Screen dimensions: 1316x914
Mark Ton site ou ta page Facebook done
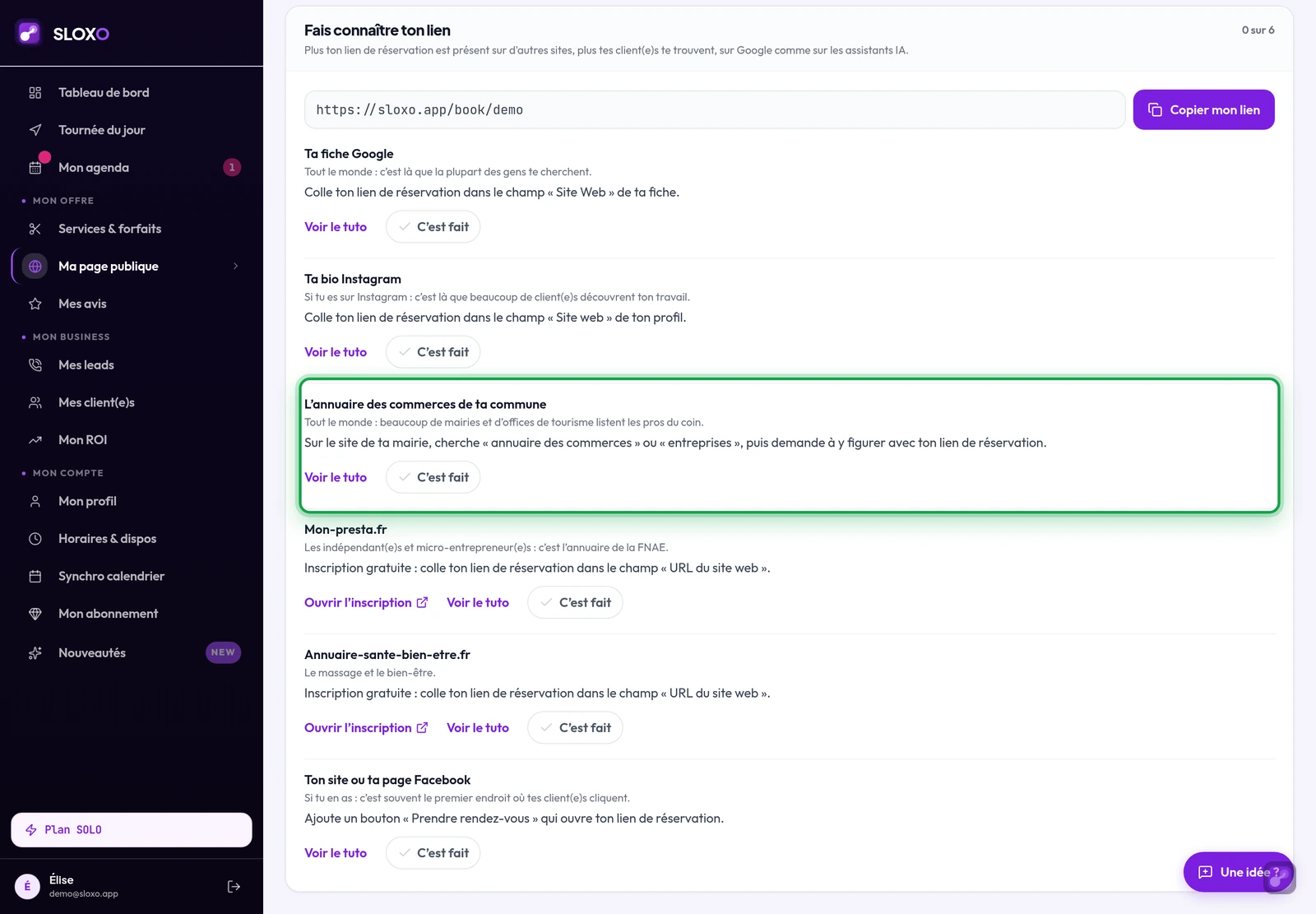click(433, 853)
